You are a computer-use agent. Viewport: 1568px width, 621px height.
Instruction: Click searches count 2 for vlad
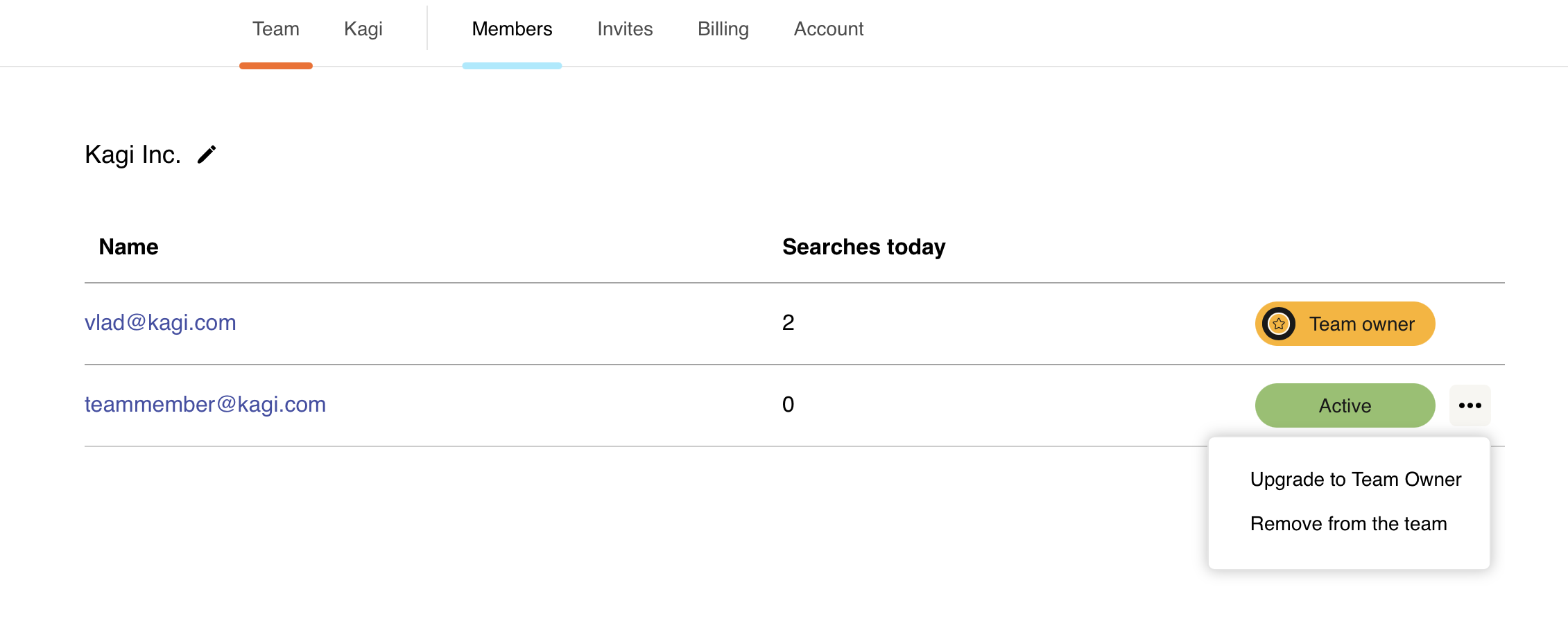click(789, 323)
